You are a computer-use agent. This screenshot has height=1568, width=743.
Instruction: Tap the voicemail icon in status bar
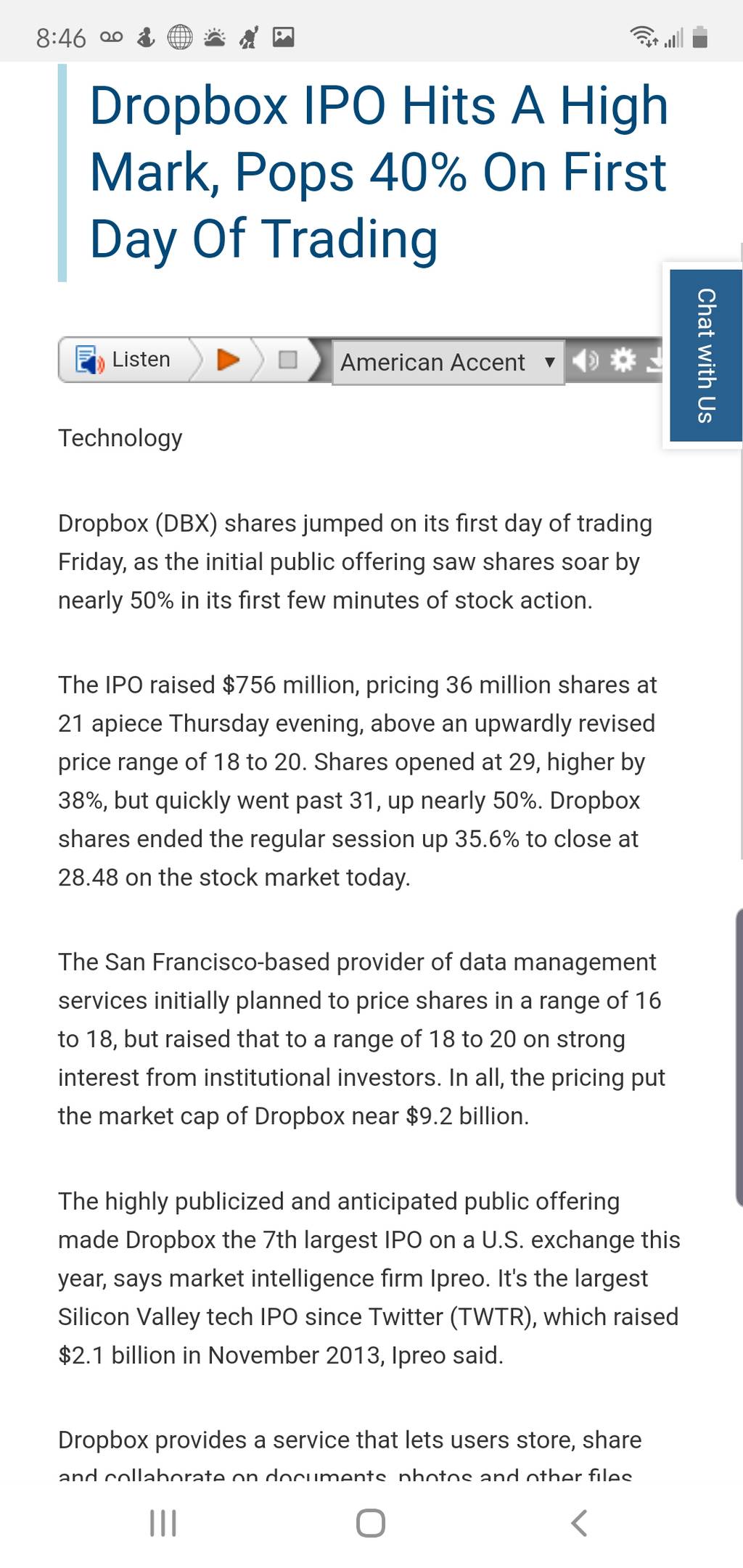pos(112,37)
